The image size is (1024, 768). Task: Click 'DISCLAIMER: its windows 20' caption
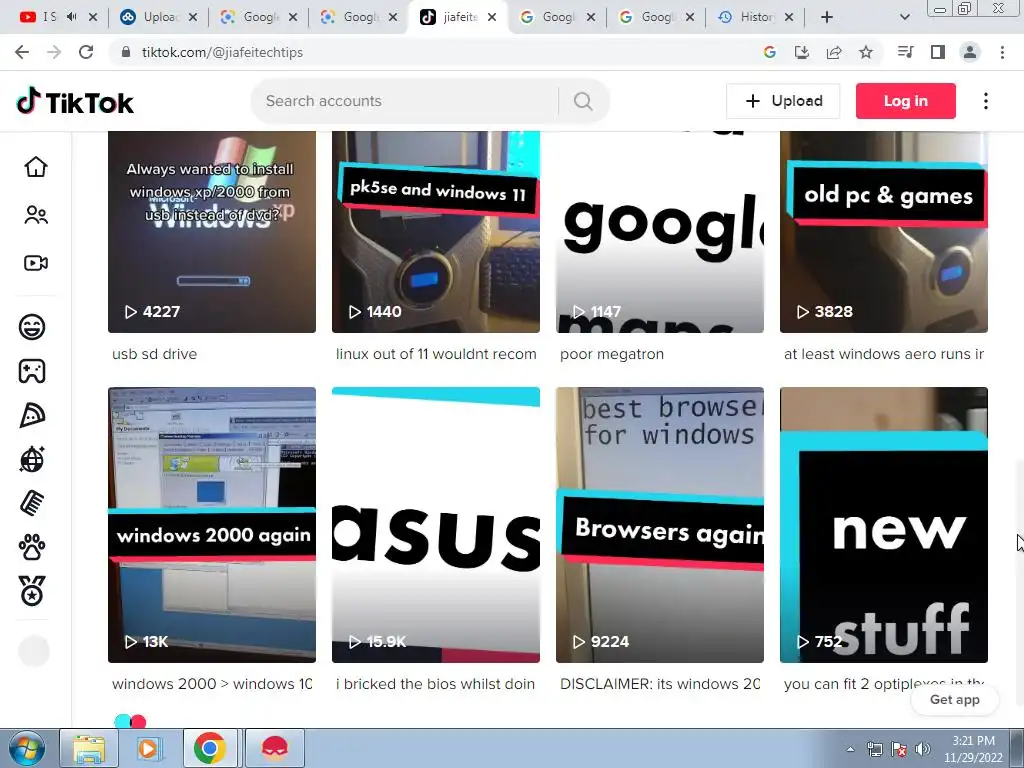pos(660,684)
